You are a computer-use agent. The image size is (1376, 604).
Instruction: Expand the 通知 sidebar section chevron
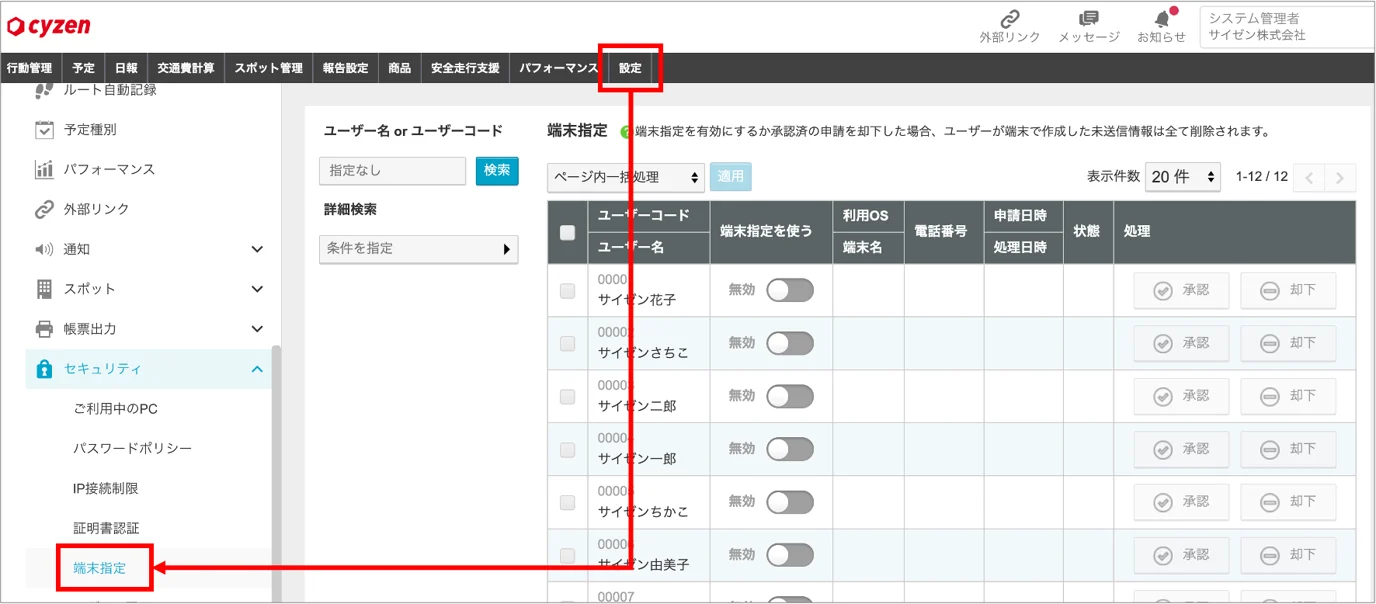coord(257,249)
